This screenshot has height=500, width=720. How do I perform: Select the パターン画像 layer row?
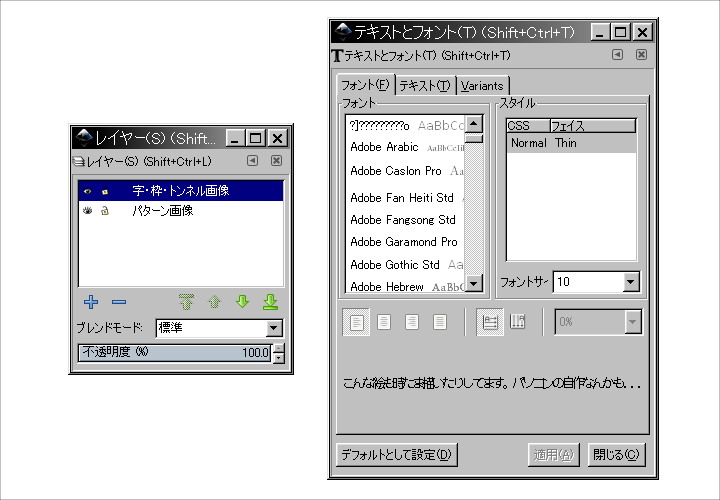click(181, 211)
